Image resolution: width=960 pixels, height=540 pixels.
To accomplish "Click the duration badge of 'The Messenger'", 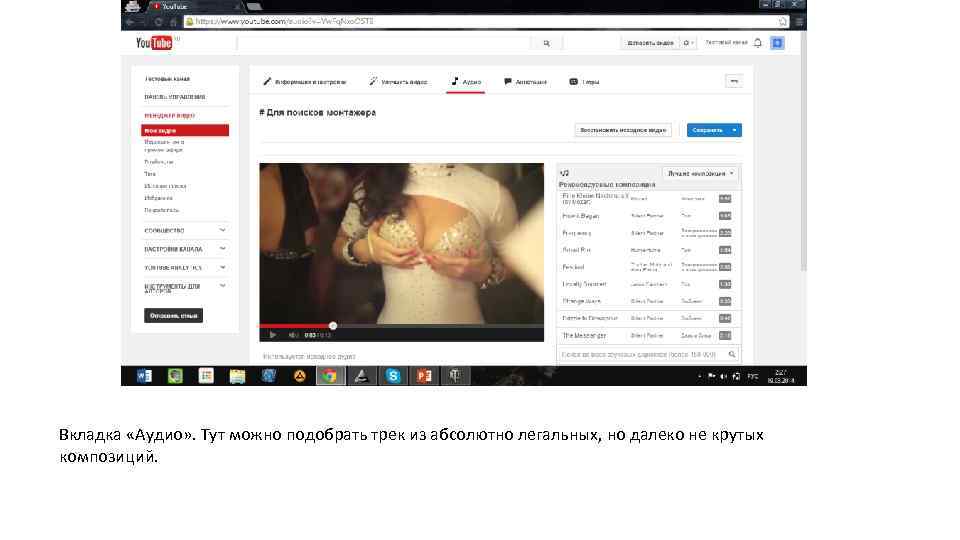I will (725, 336).
